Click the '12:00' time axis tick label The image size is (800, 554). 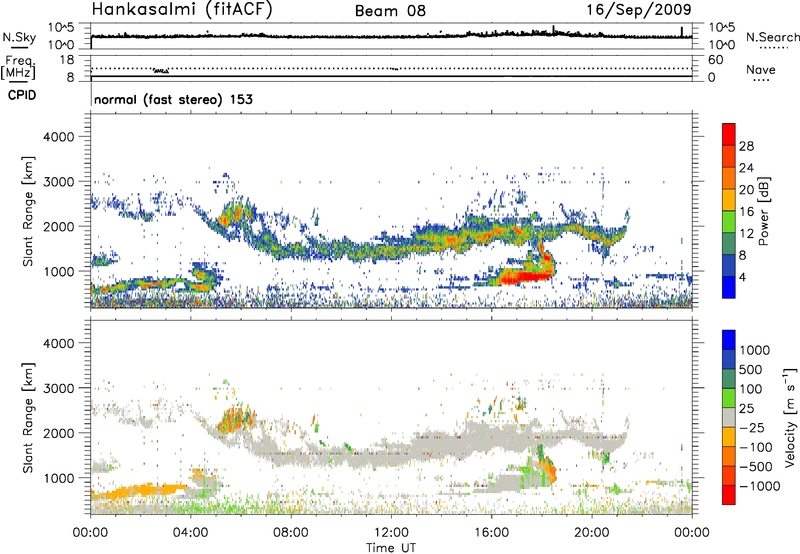click(x=391, y=533)
